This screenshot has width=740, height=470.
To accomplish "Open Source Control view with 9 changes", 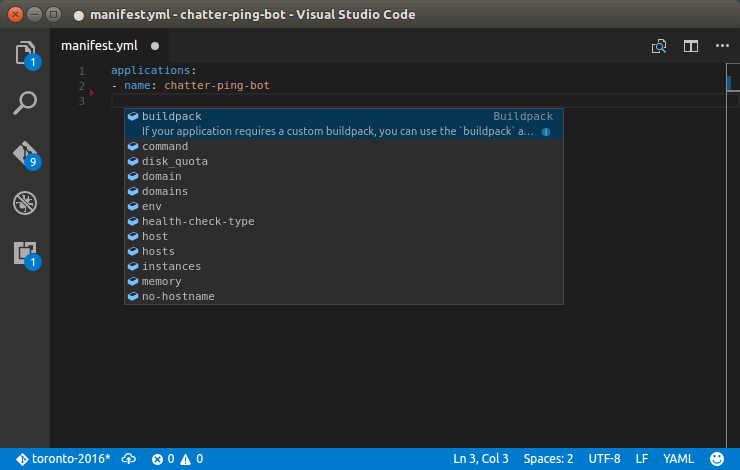I will pos(25,154).
